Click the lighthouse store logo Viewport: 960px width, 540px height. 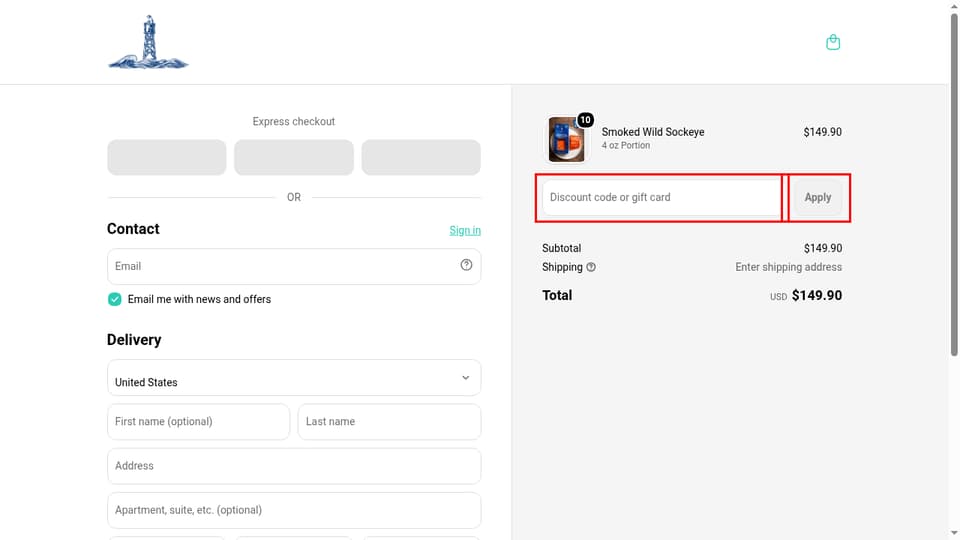click(148, 42)
